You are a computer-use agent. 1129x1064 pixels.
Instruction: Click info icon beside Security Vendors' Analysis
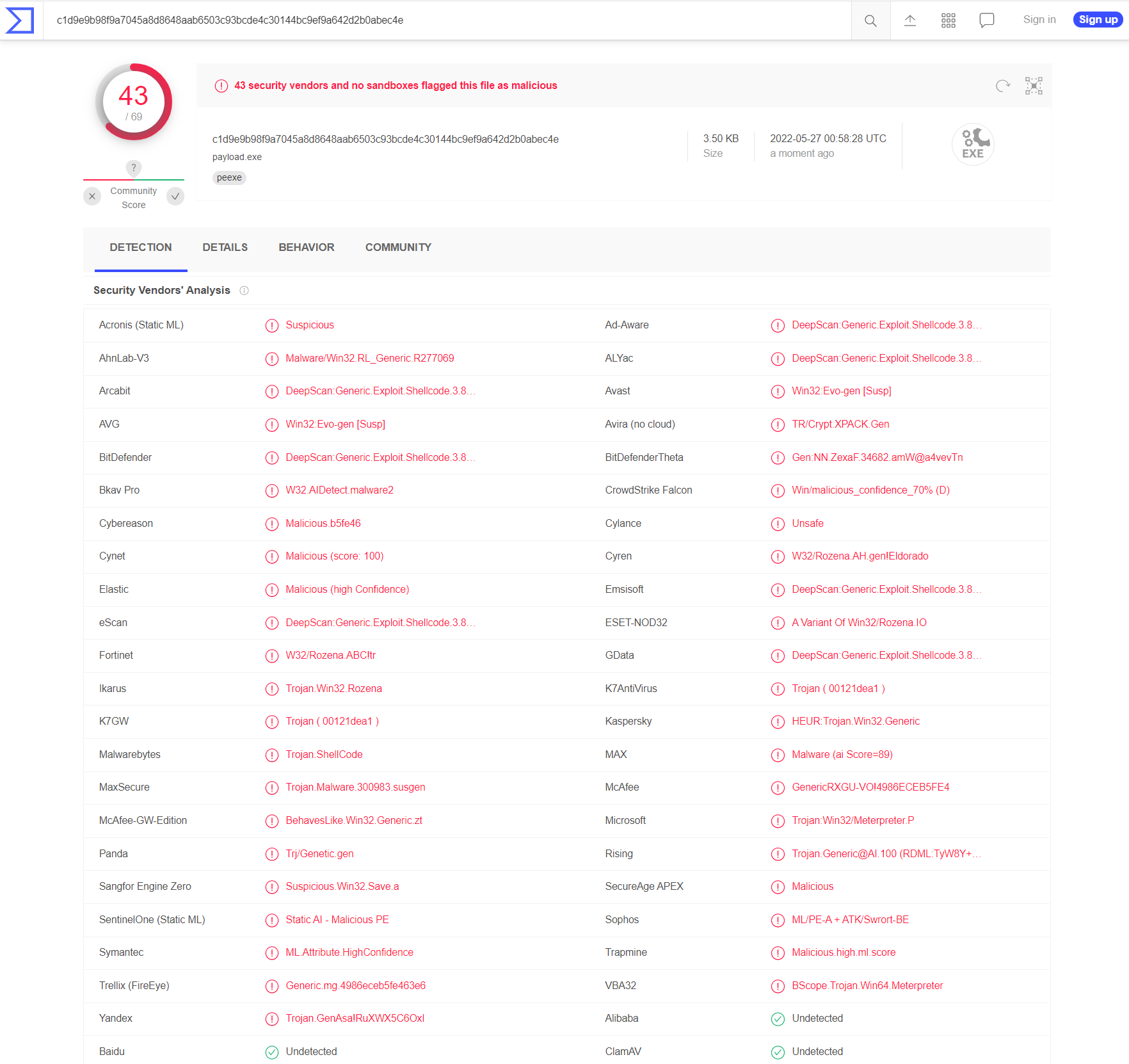pyautogui.click(x=244, y=291)
